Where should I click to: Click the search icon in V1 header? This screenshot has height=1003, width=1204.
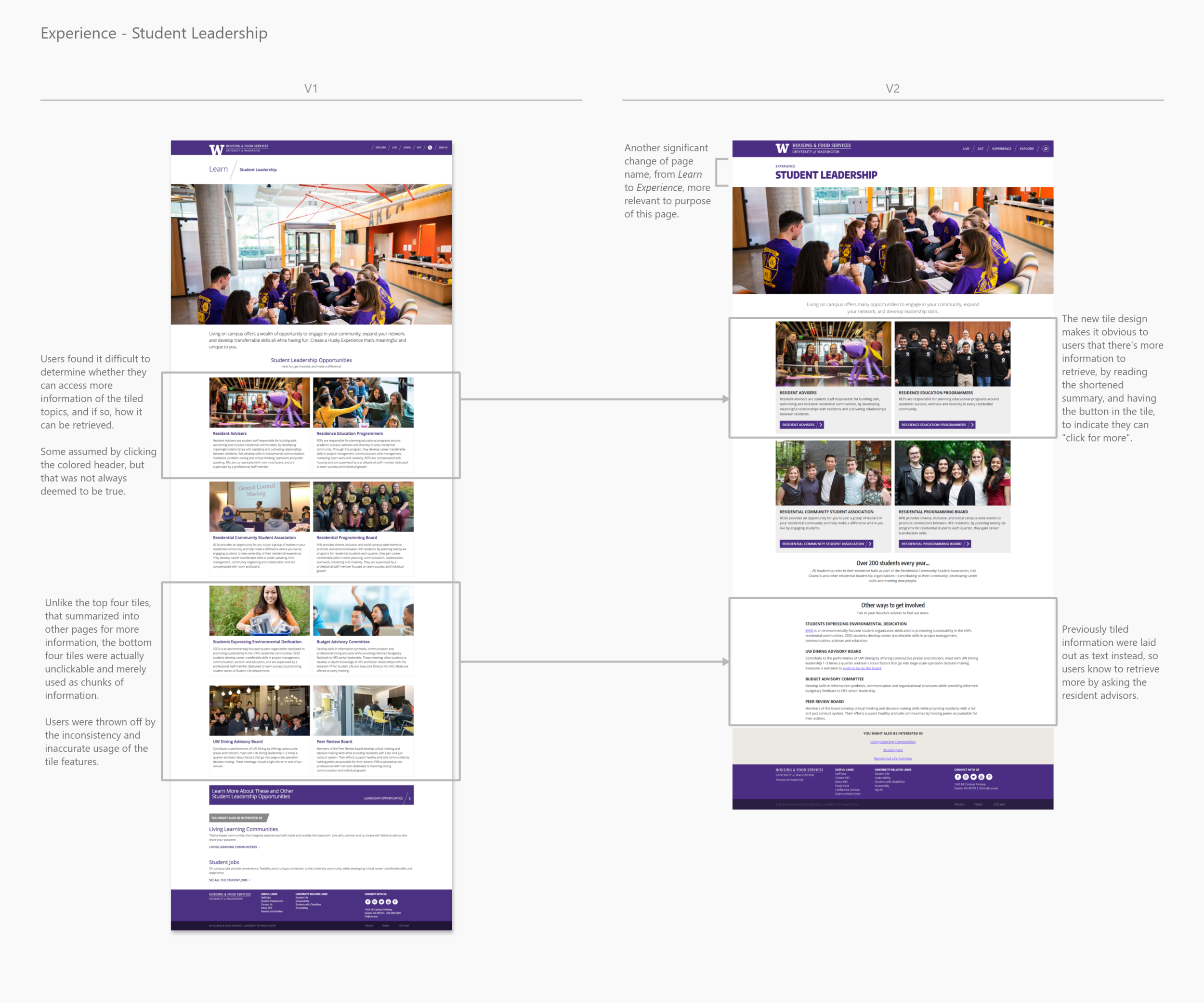[x=430, y=147]
